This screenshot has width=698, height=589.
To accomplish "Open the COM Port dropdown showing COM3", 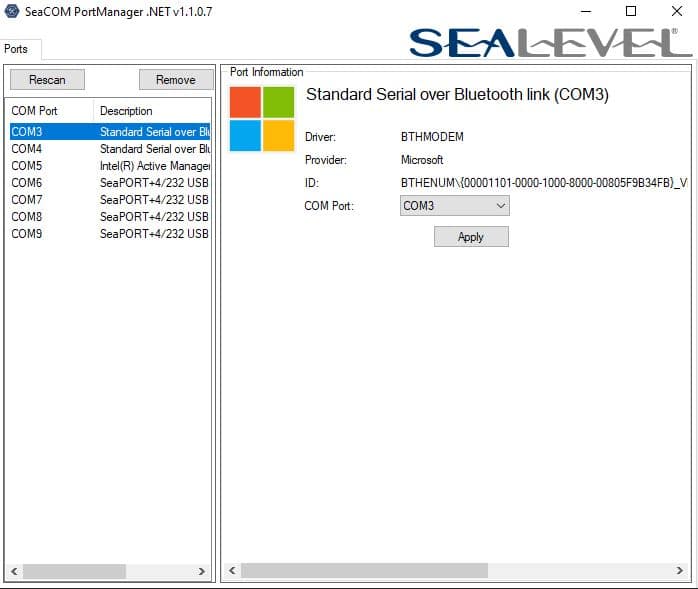I will point(455,206).
